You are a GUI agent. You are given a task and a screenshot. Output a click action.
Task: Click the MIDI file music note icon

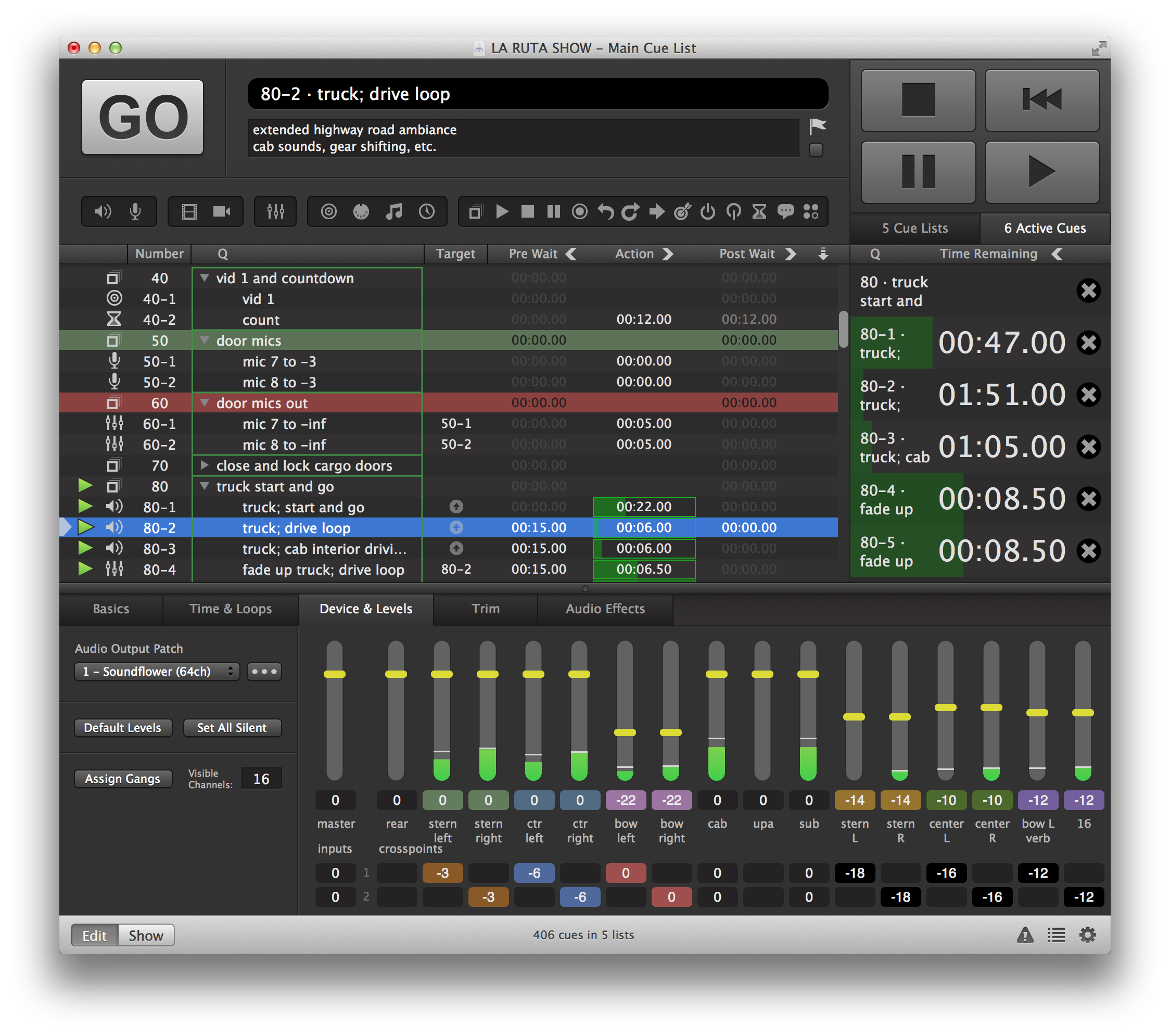[394, 212]
